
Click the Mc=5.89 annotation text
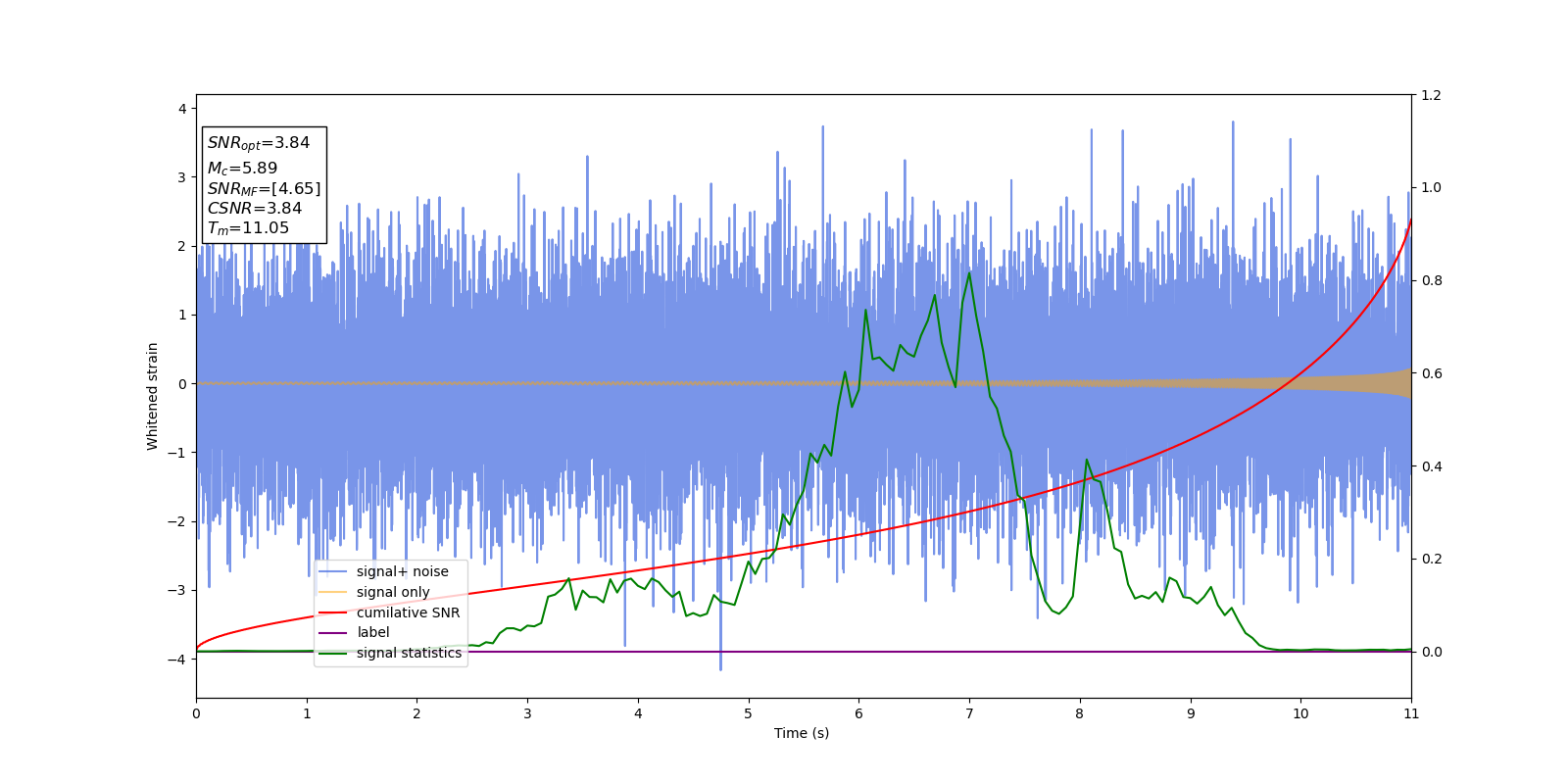point(242,169)
